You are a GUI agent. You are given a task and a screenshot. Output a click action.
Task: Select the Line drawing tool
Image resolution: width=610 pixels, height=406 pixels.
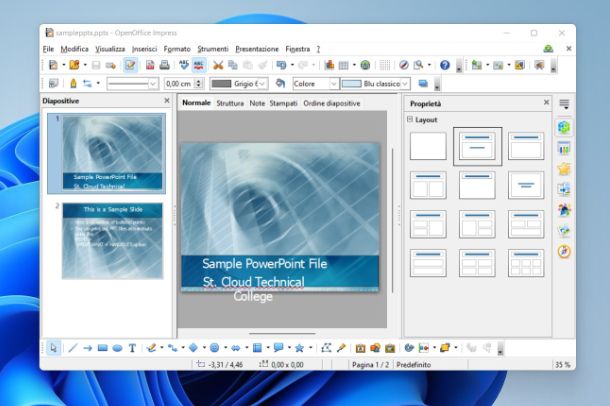[71, 348]
